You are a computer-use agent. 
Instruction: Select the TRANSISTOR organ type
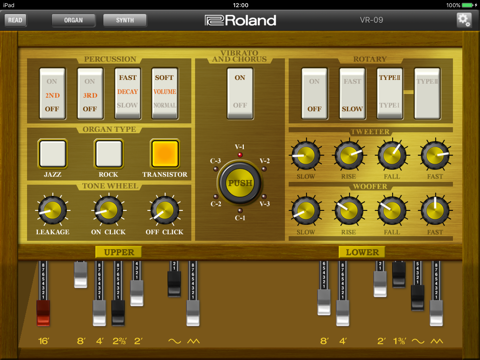coord(165,154)
